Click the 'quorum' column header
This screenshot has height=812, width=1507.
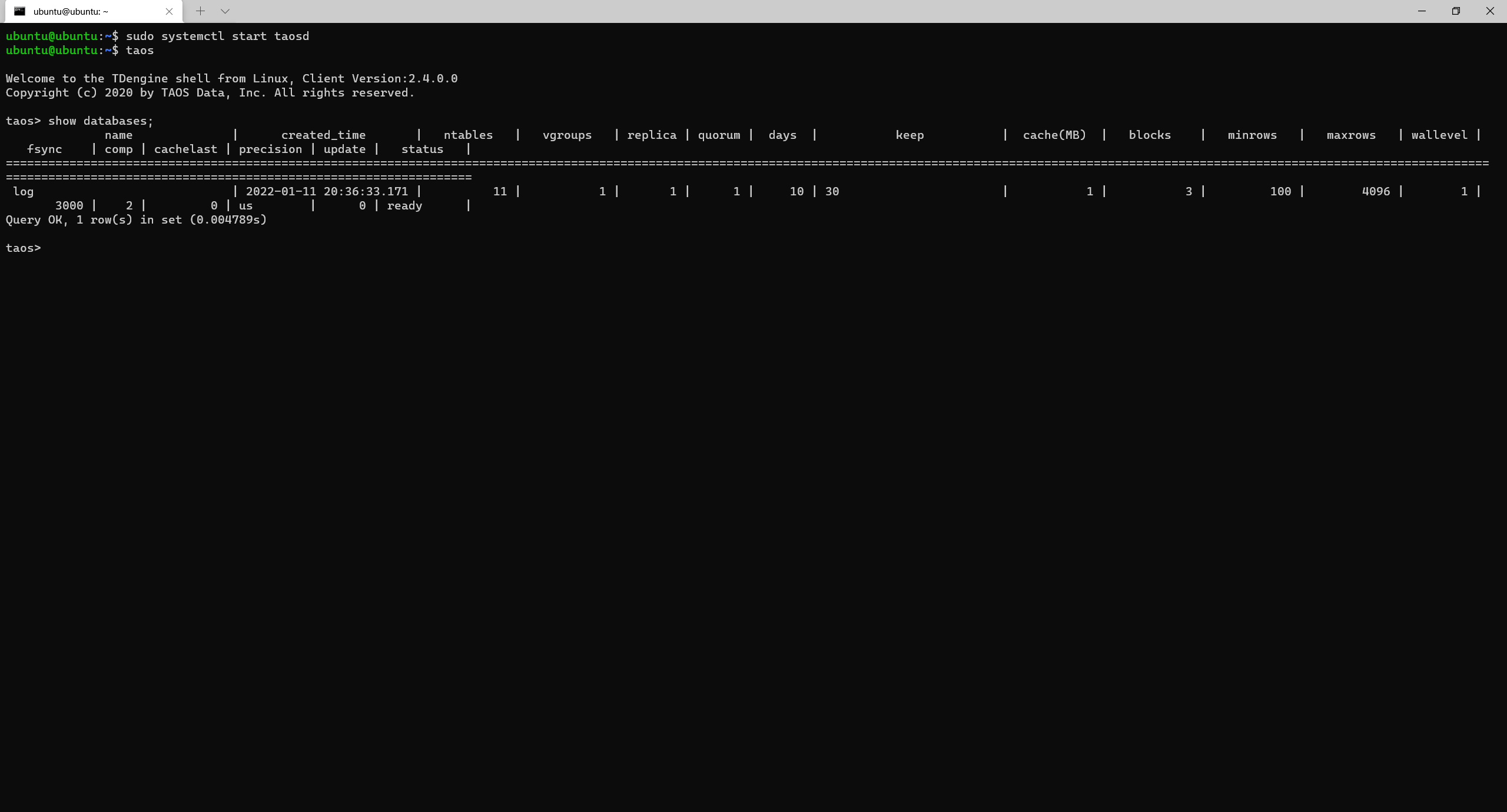coord(719,135)
